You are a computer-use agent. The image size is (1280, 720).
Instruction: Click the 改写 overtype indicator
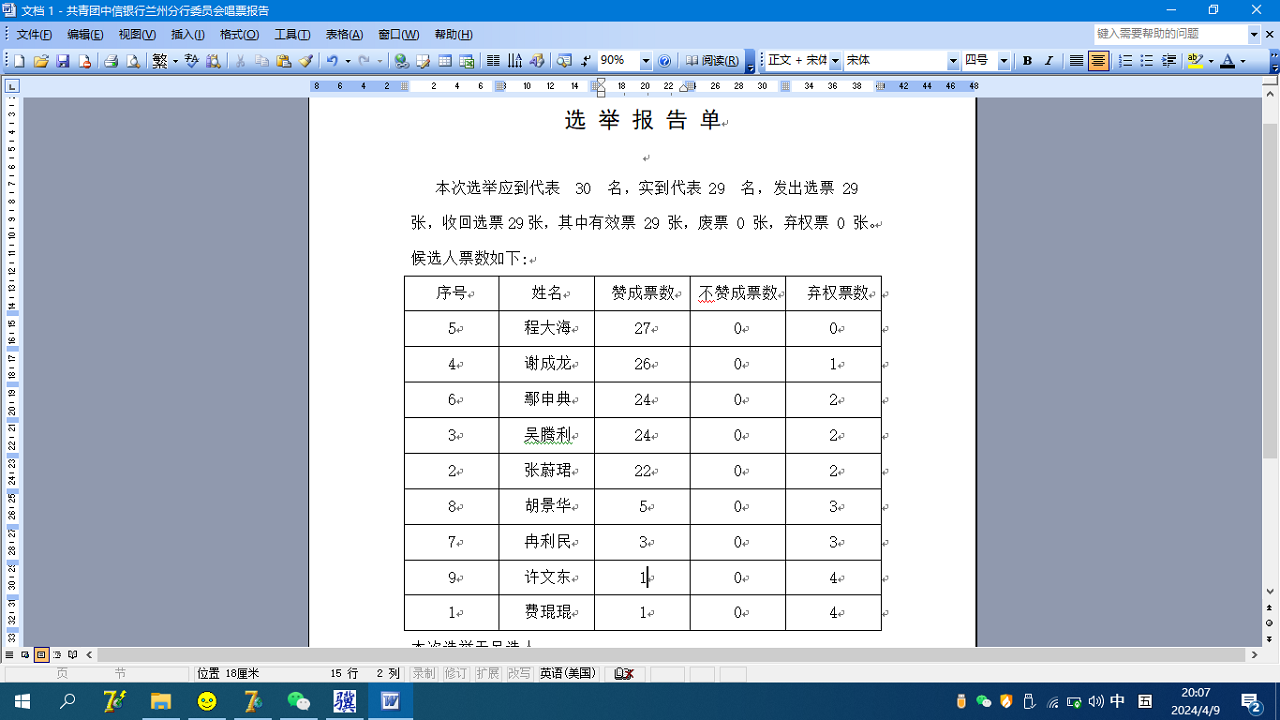(x=518, y=674)
